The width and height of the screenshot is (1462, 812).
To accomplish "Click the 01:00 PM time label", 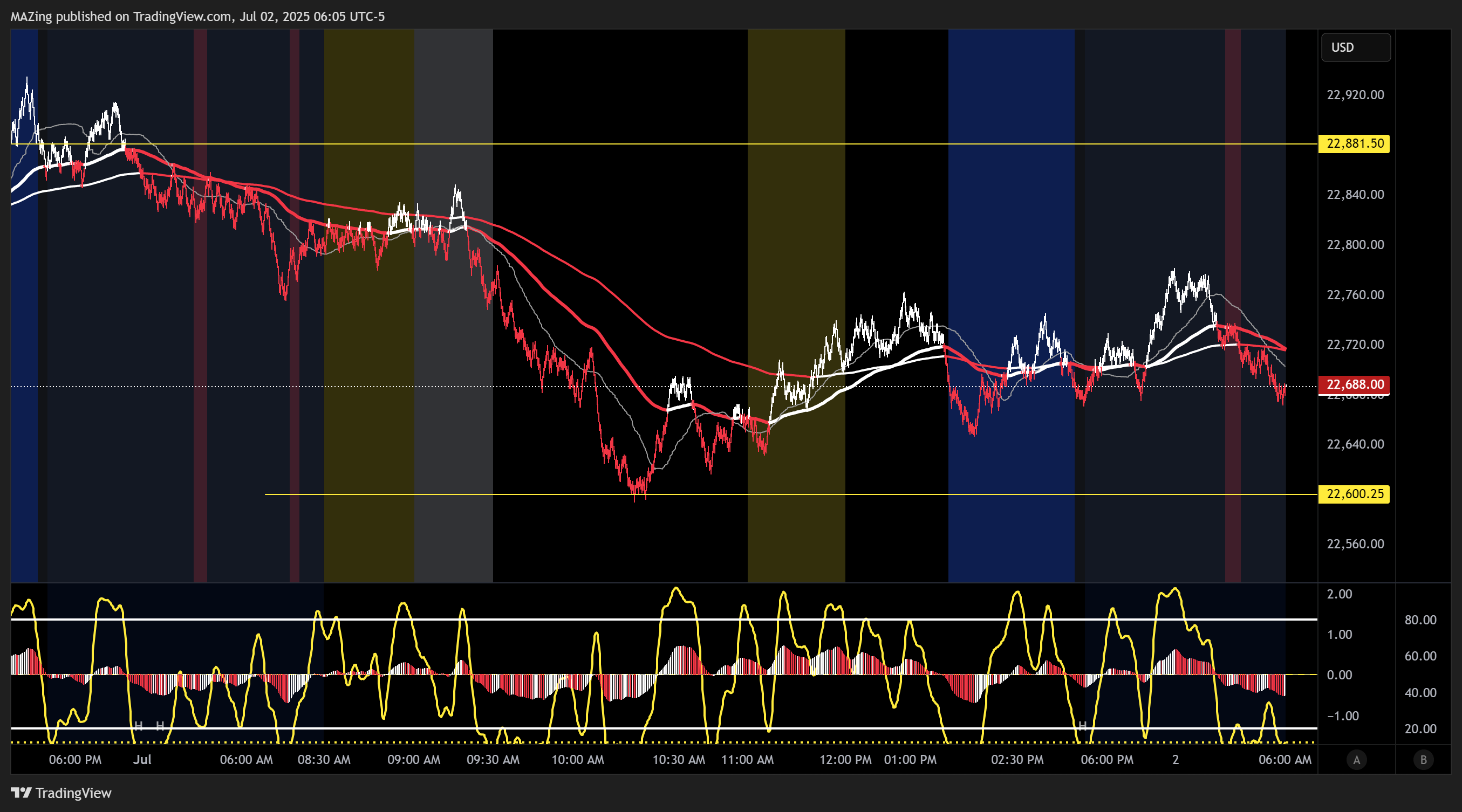I will point(910,760).
